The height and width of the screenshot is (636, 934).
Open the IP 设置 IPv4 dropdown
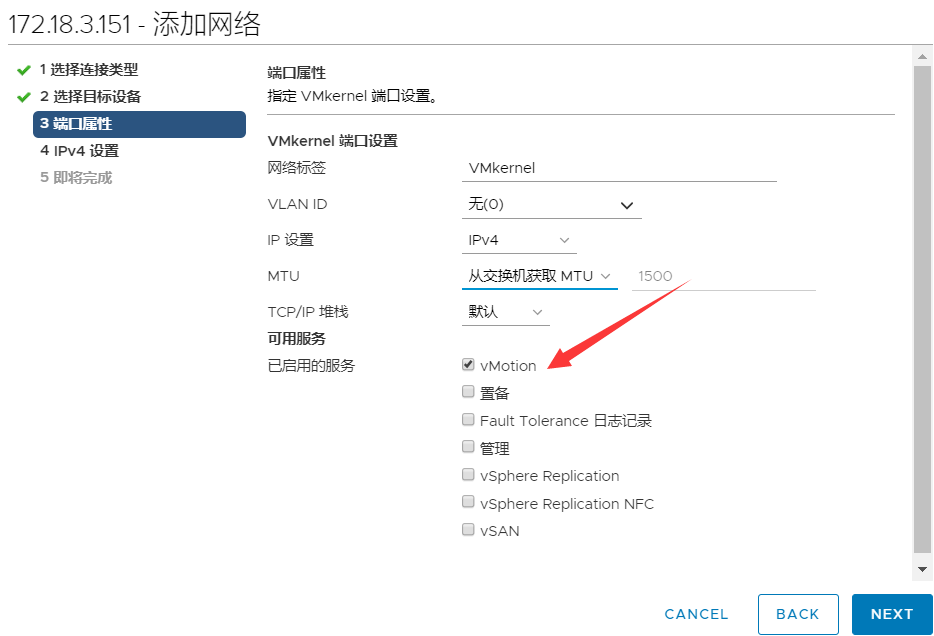tap(519, 241)
